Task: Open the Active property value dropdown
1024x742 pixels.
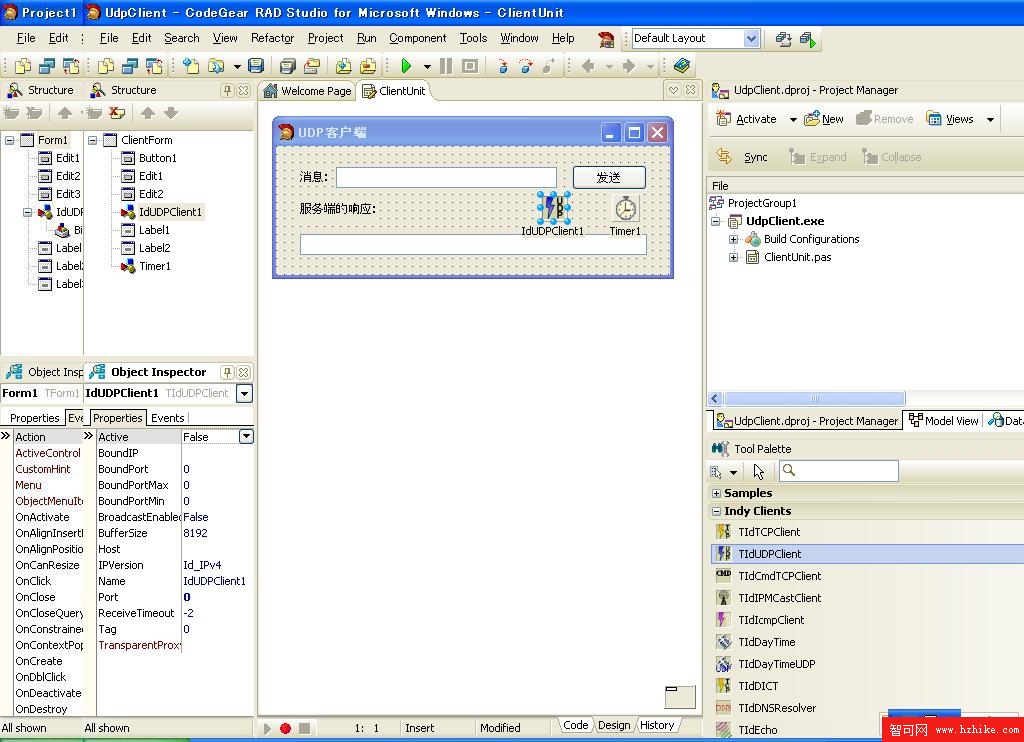Action: tap(246, 436)
